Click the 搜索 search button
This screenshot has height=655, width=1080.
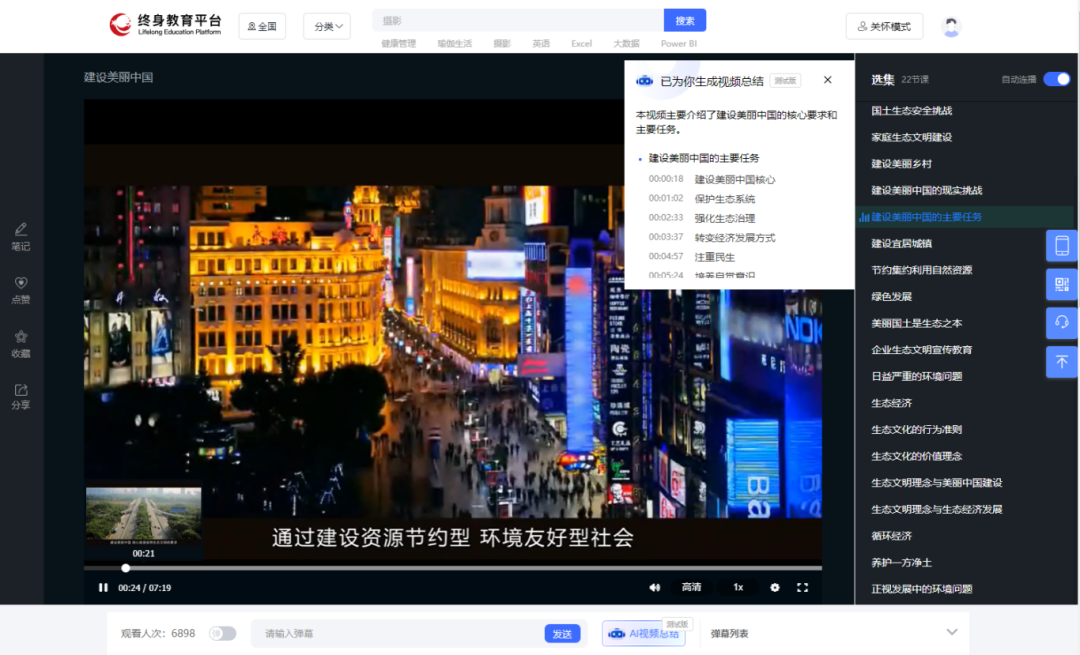(x=685, y=21)
